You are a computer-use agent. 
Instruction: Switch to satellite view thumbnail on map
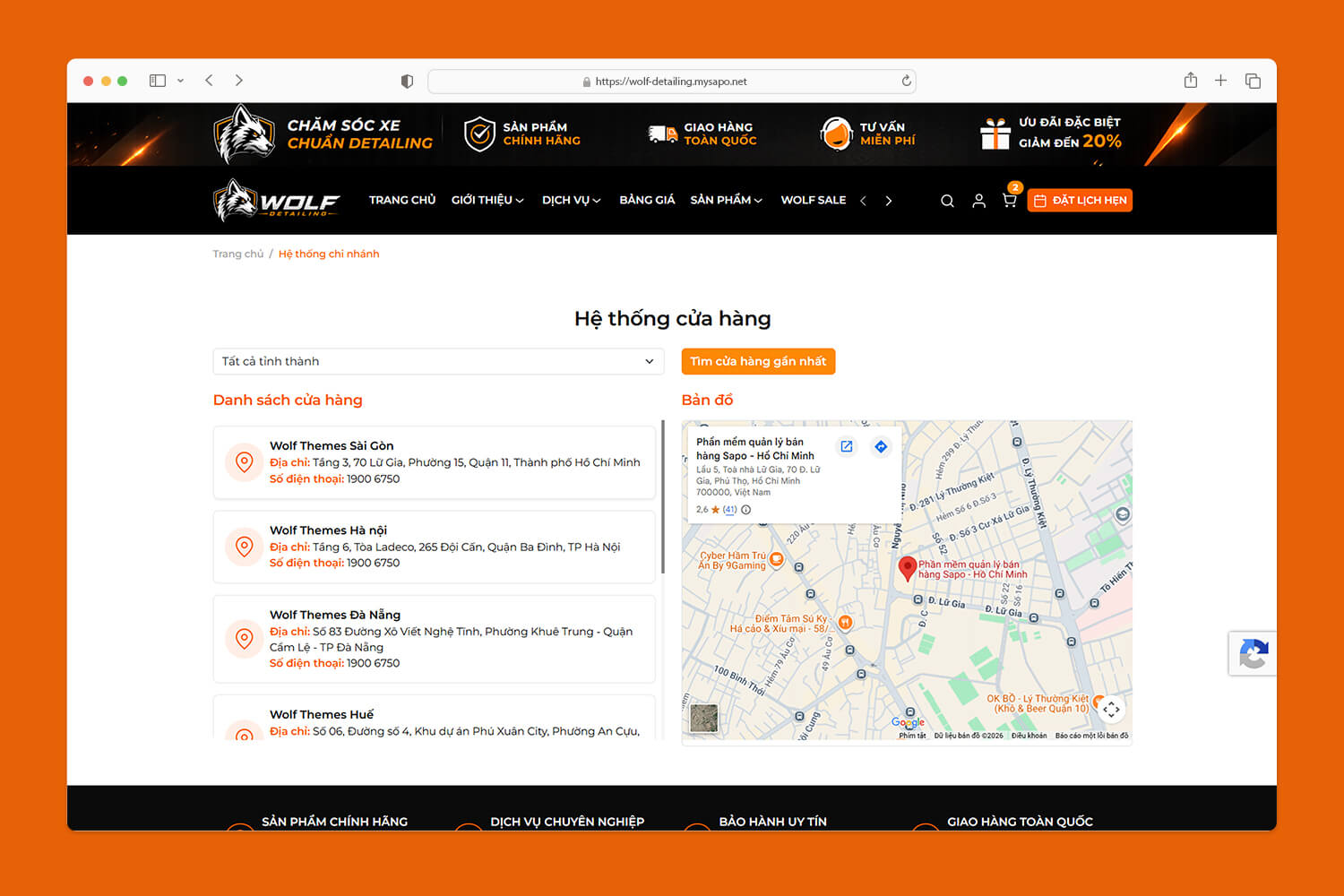[x=703, y=719]
